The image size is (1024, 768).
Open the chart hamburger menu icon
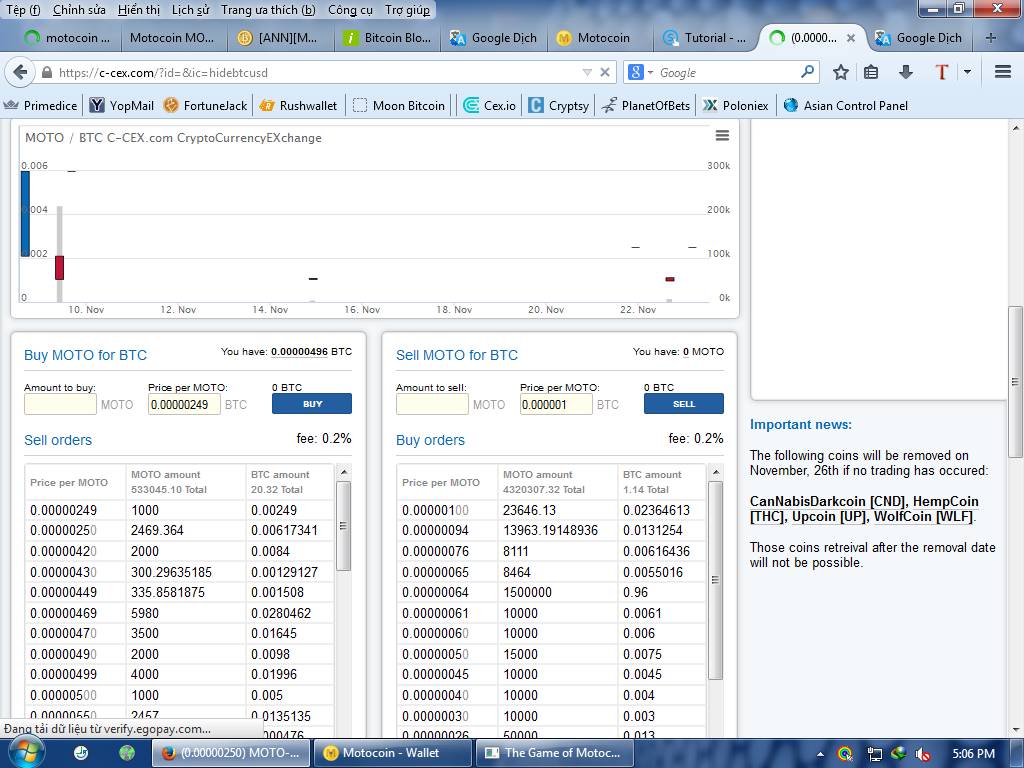(x=722, y=136)
